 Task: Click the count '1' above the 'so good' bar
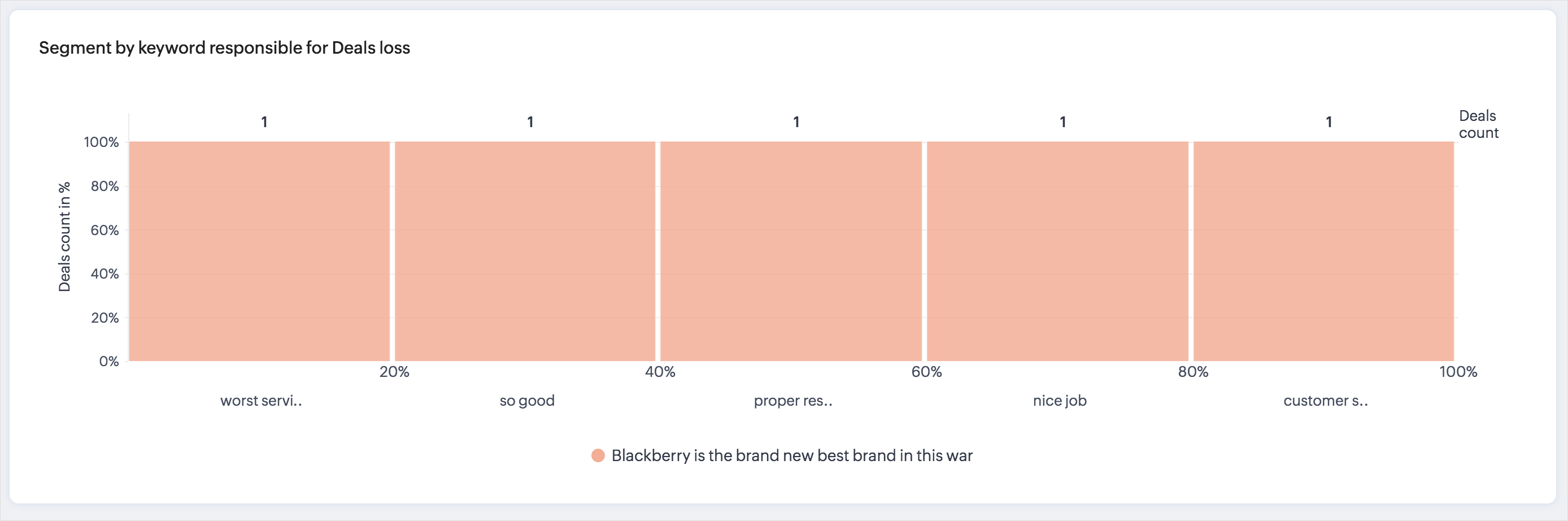[530, 121]
